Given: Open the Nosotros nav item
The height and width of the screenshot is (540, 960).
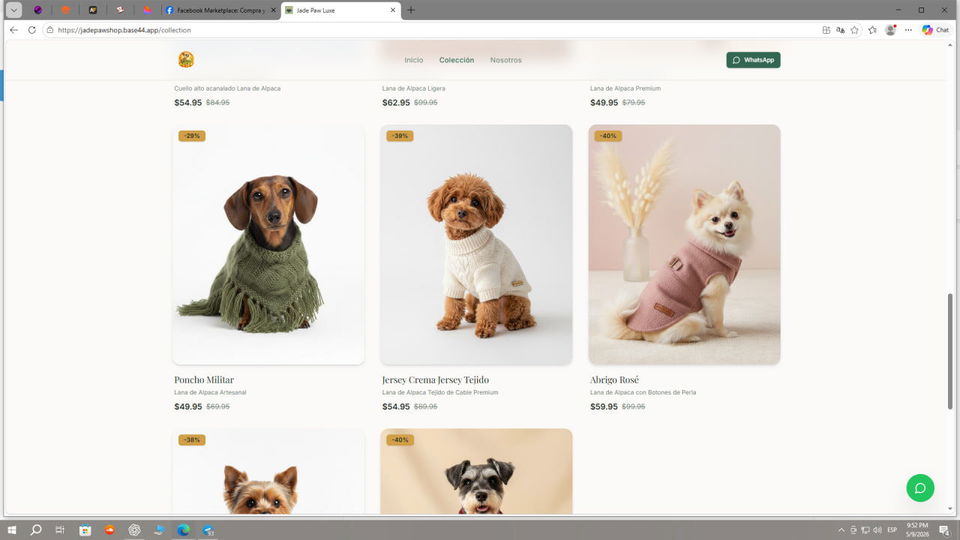Looking at the screenshot, I should coord(506,60).
